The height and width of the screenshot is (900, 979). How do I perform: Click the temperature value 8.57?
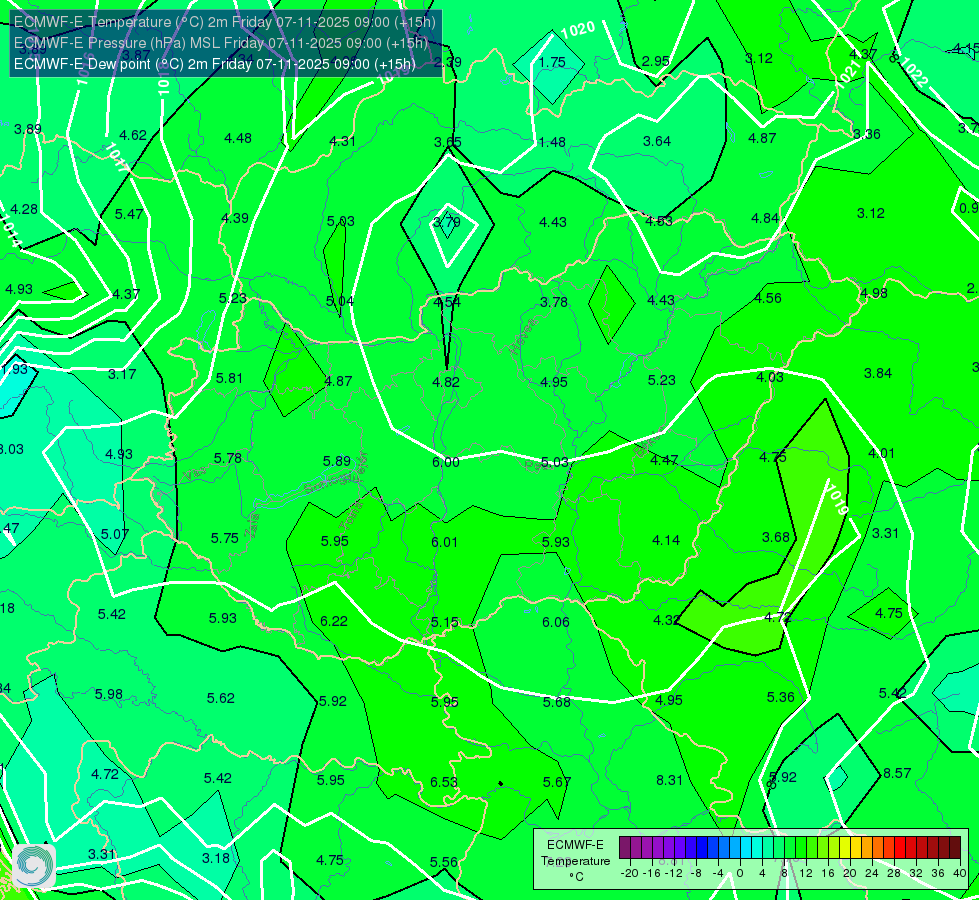897,773
